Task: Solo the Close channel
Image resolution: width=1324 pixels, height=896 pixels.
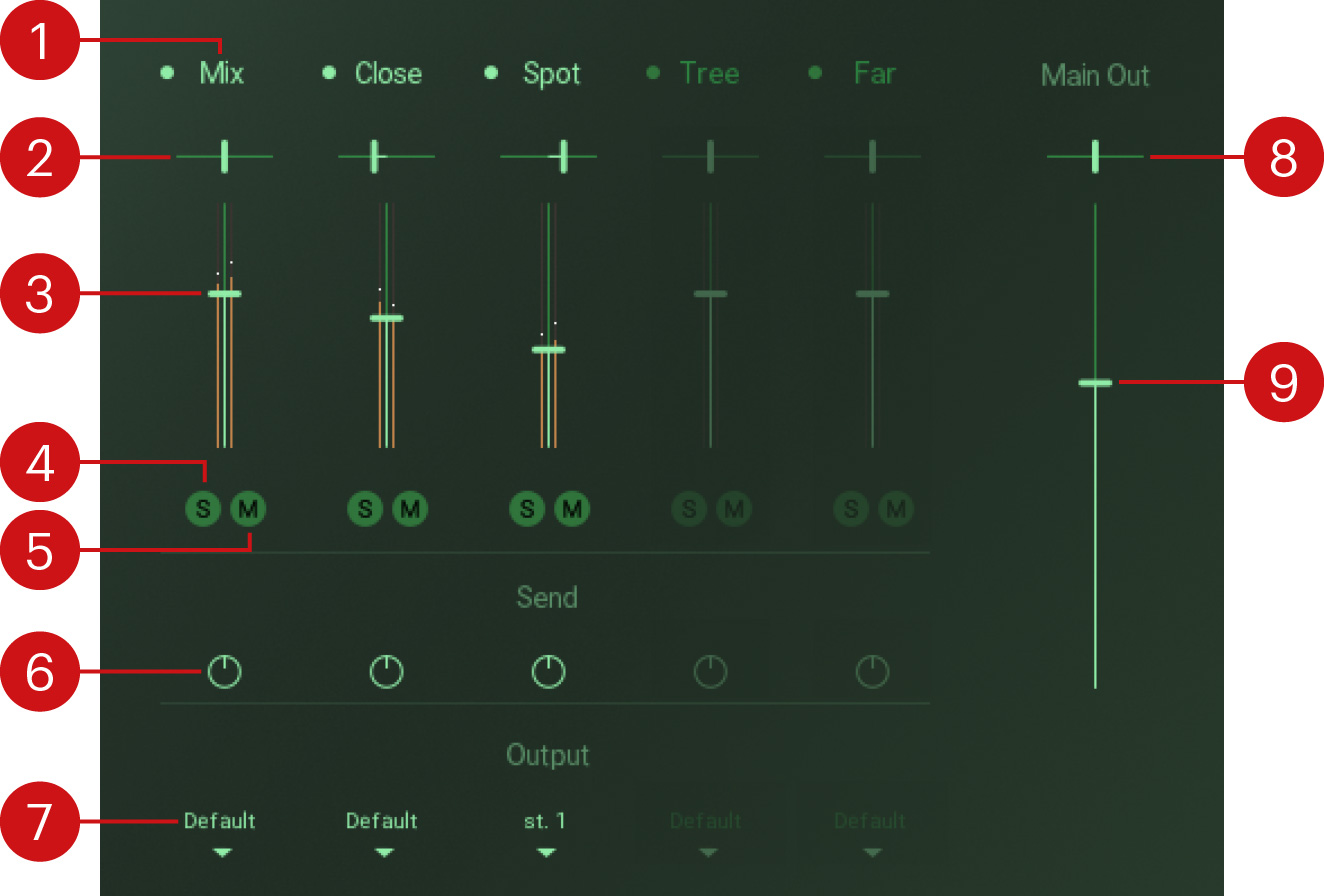Action: (x=366, y=509)
